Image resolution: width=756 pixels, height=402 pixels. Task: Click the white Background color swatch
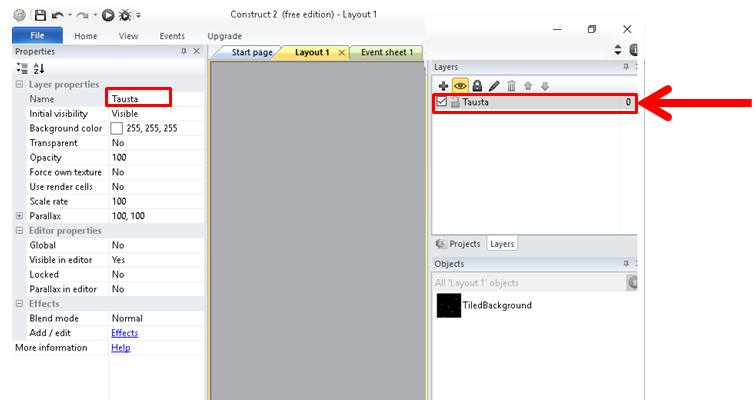pos(117,129)
